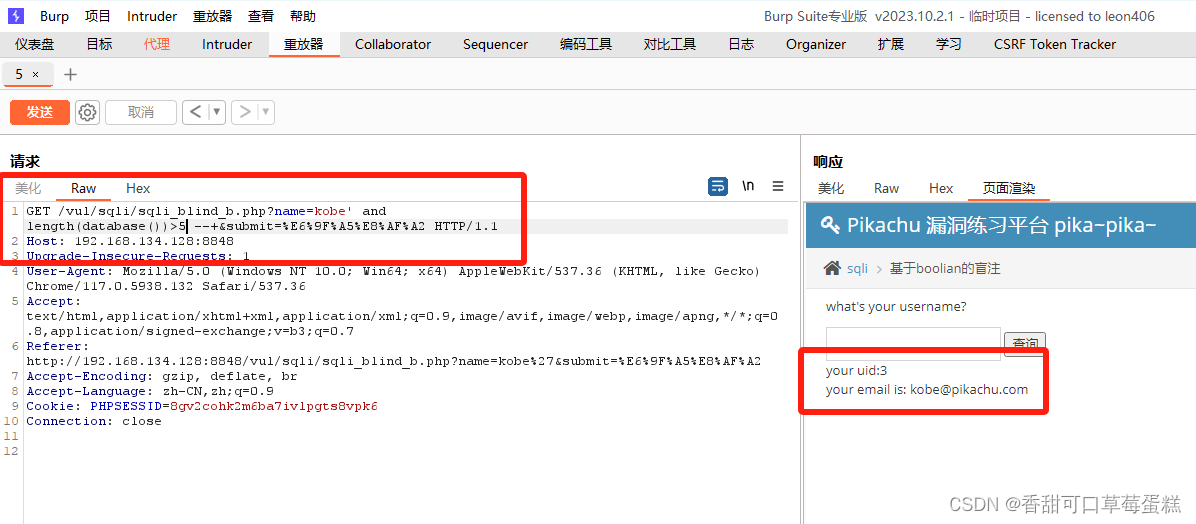Select the request Hex view tab
The width and height of the screenshot is (1196, 524).
[138, 188]
